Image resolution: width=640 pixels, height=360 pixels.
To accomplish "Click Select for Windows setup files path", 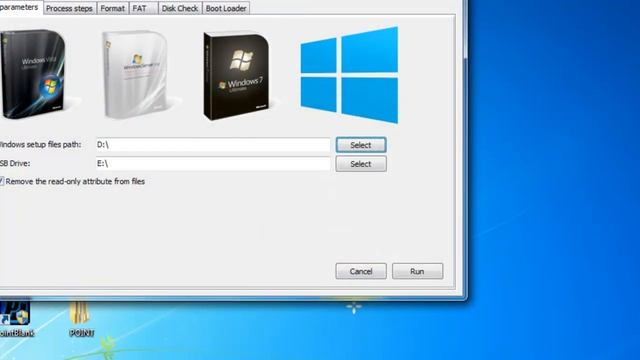I will [361, 145].
